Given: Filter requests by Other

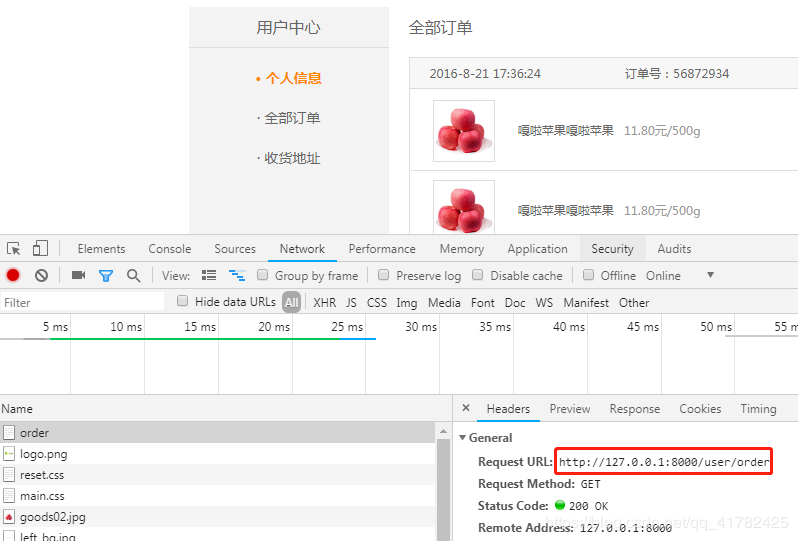Looking at the screenshot, I should point(634,302).
